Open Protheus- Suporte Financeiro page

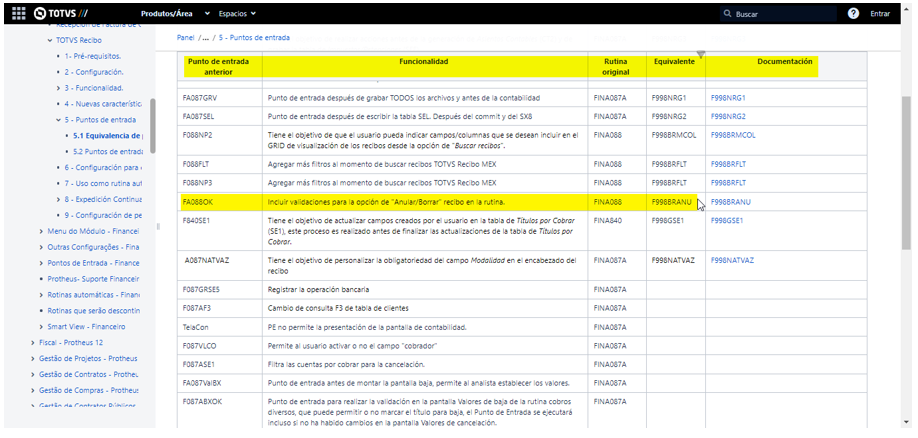93,279
